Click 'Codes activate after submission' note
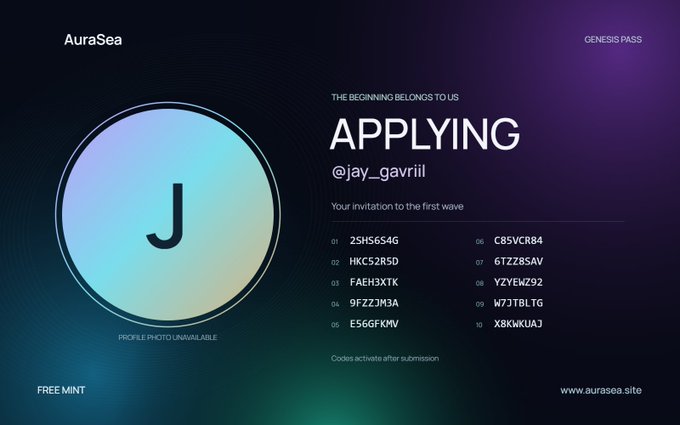This screenshot has width=680, height=425. [x=385, y=358]
